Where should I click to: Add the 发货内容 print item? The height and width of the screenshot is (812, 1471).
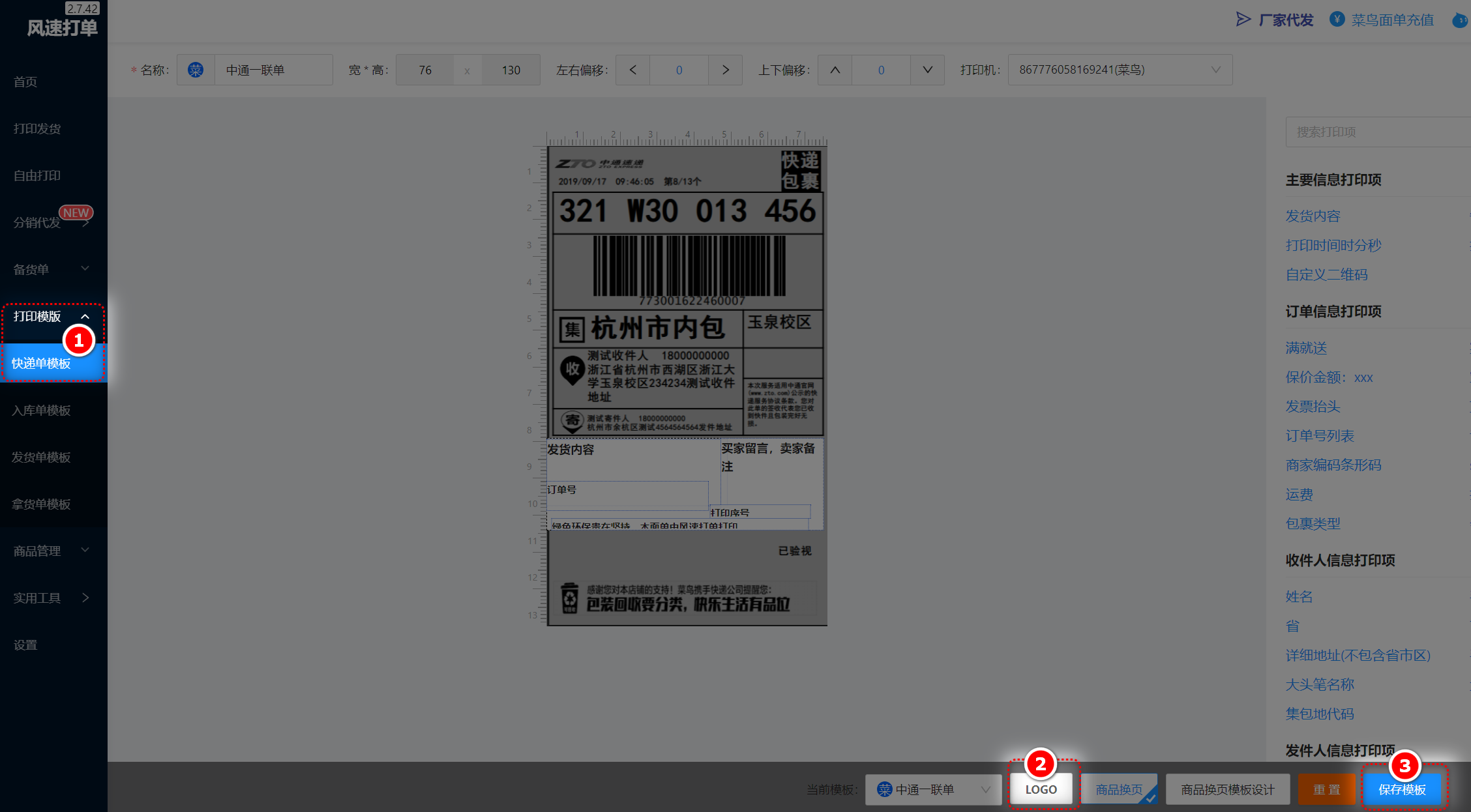click(1313, 216)
